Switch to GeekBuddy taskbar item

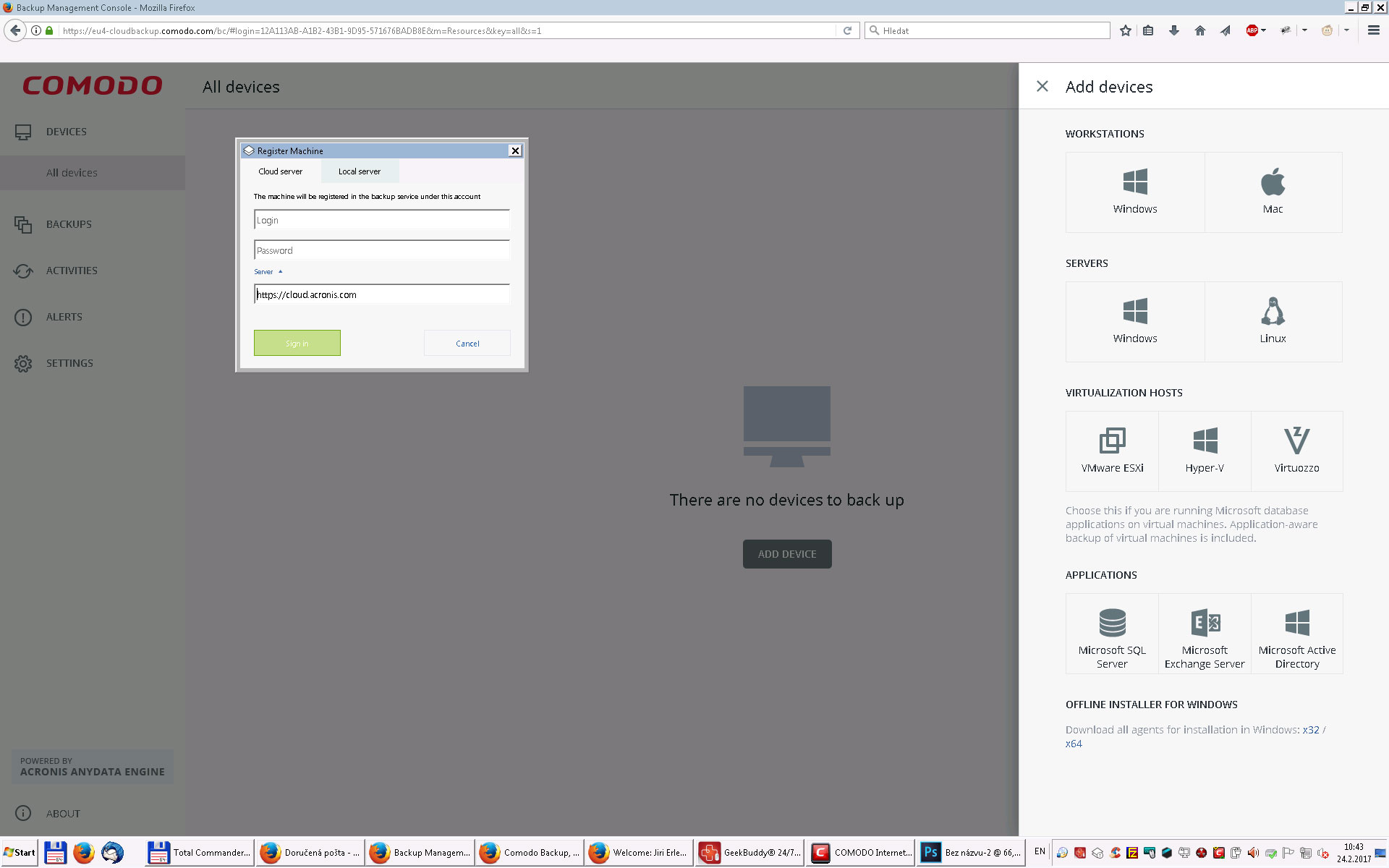[x=750, y=853]
